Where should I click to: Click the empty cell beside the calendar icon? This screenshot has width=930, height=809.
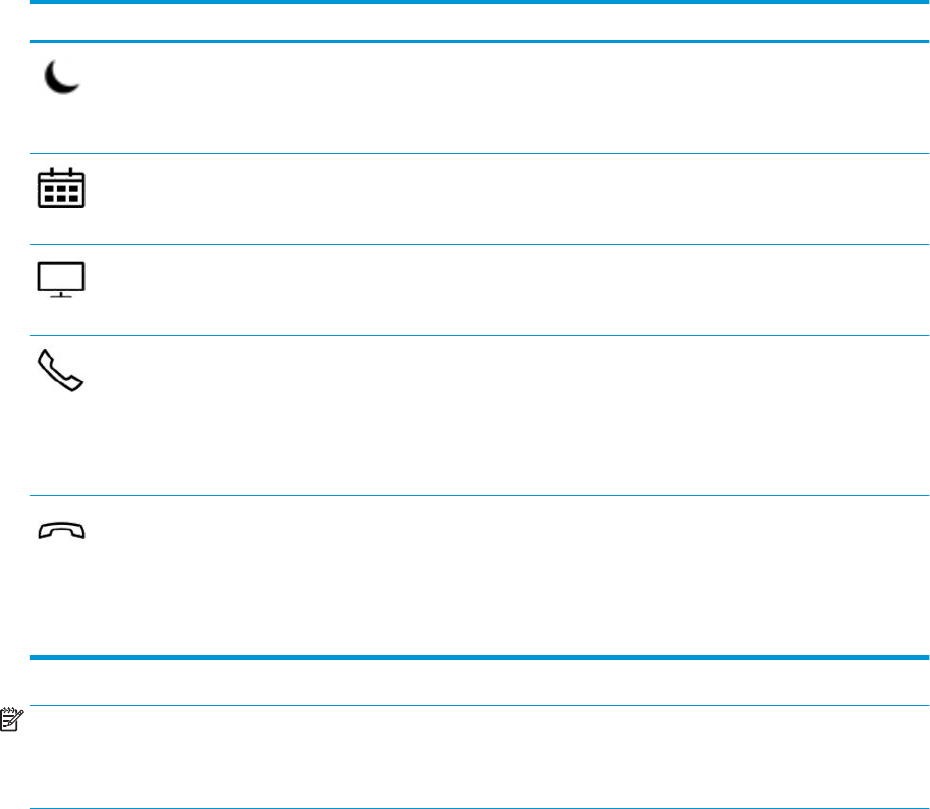click(x=500, y=199)
